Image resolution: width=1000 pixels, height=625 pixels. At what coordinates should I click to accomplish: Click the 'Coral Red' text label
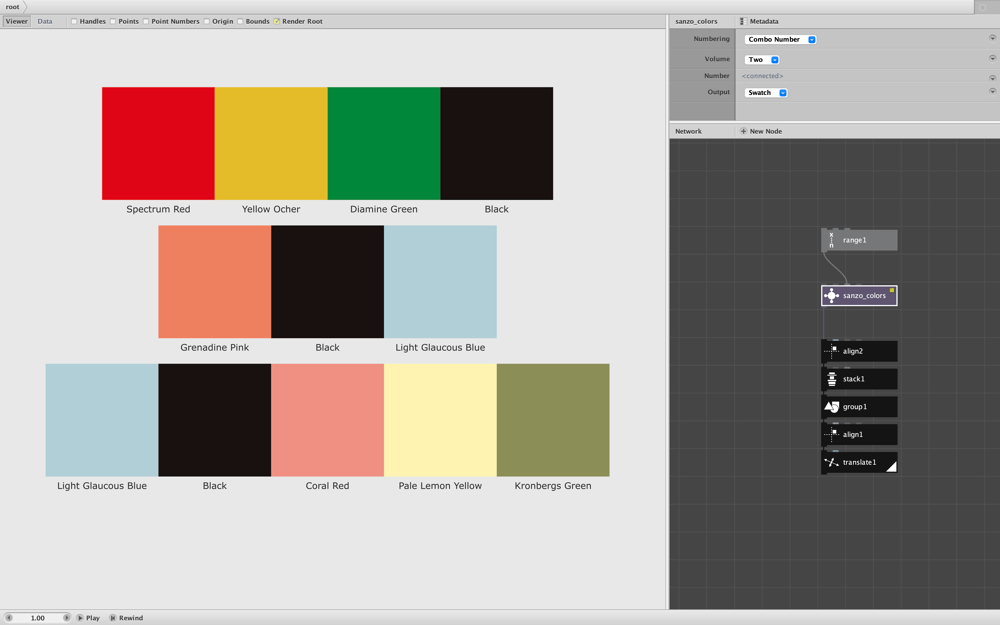pos(327,486)
